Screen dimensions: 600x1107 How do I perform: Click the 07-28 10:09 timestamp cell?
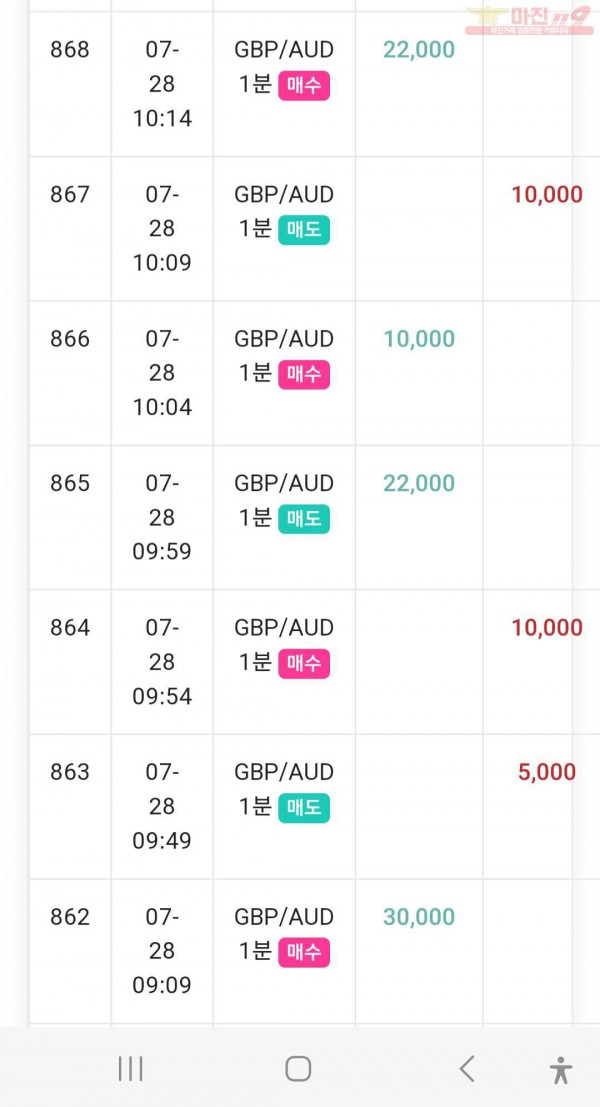click(x=162, y=229)
